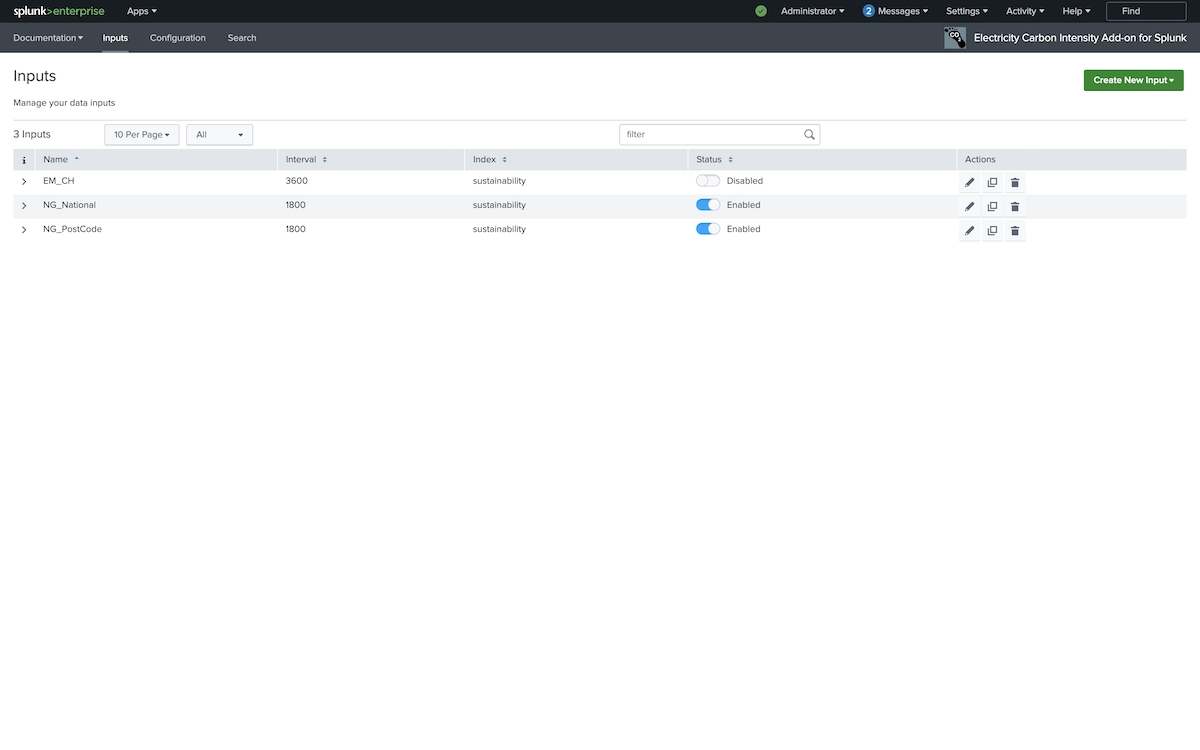This screenshot has width=1200, height=750.
Task: Enable the EM_CH input toggle
Action: (708, 181)
